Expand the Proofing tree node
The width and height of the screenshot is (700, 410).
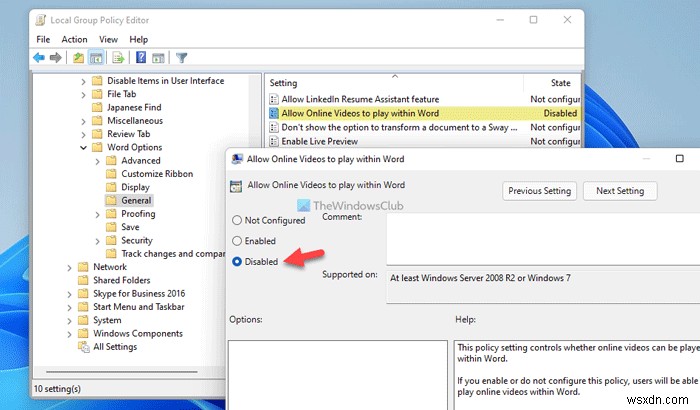(x=97, y=214)
